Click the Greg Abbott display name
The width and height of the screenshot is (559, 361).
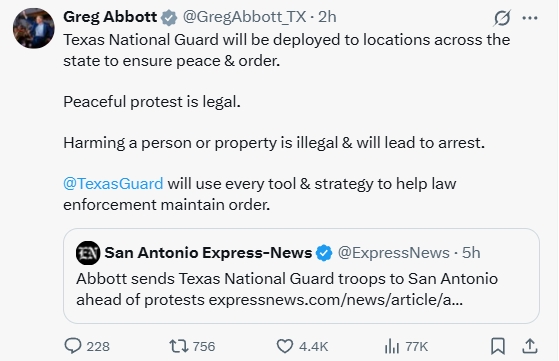[x=110, y=17]
